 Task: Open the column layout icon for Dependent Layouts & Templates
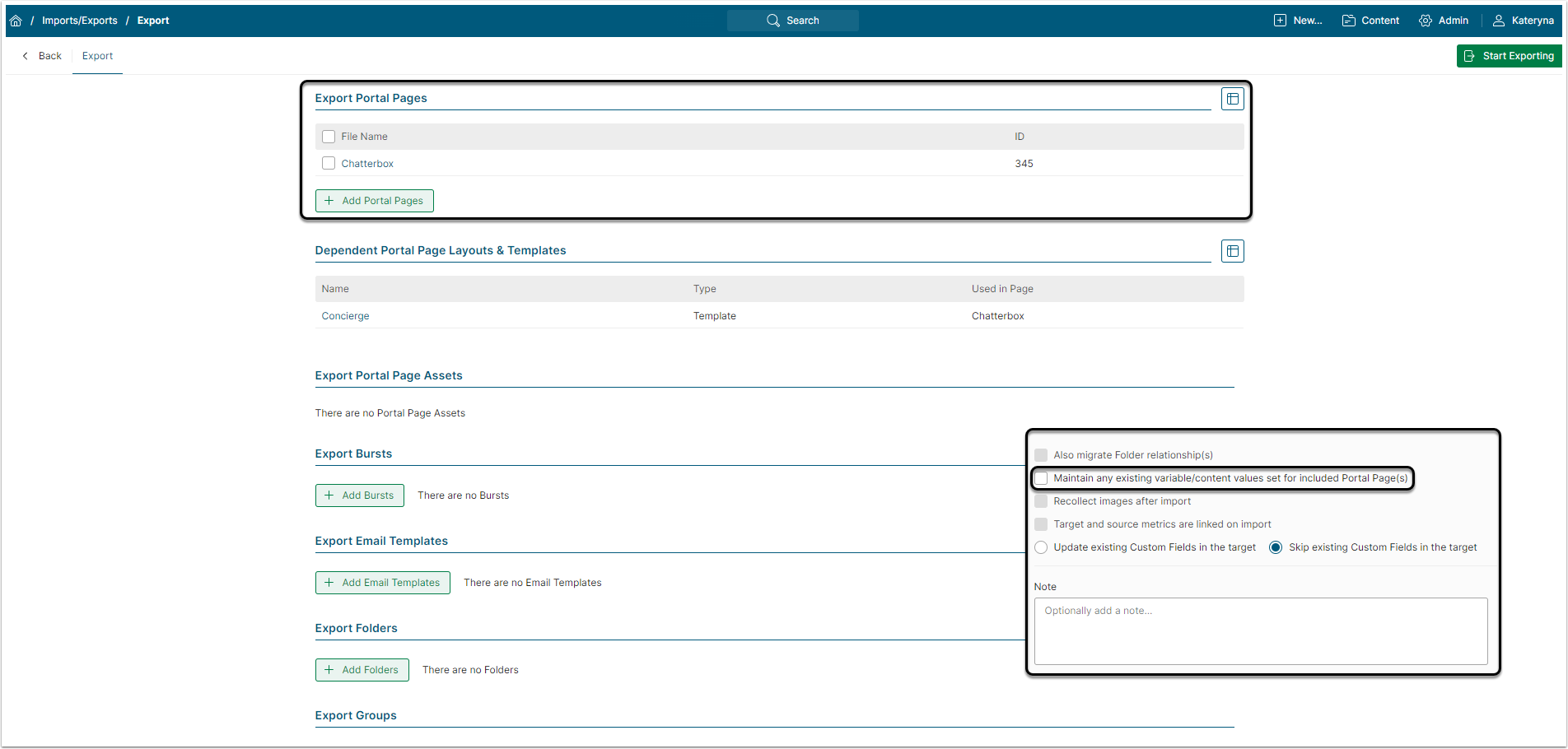tap(1232, 251)
